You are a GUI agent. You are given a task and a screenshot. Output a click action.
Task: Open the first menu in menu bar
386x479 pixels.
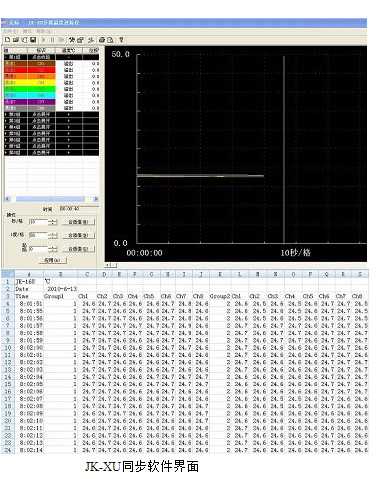point(9,31)
